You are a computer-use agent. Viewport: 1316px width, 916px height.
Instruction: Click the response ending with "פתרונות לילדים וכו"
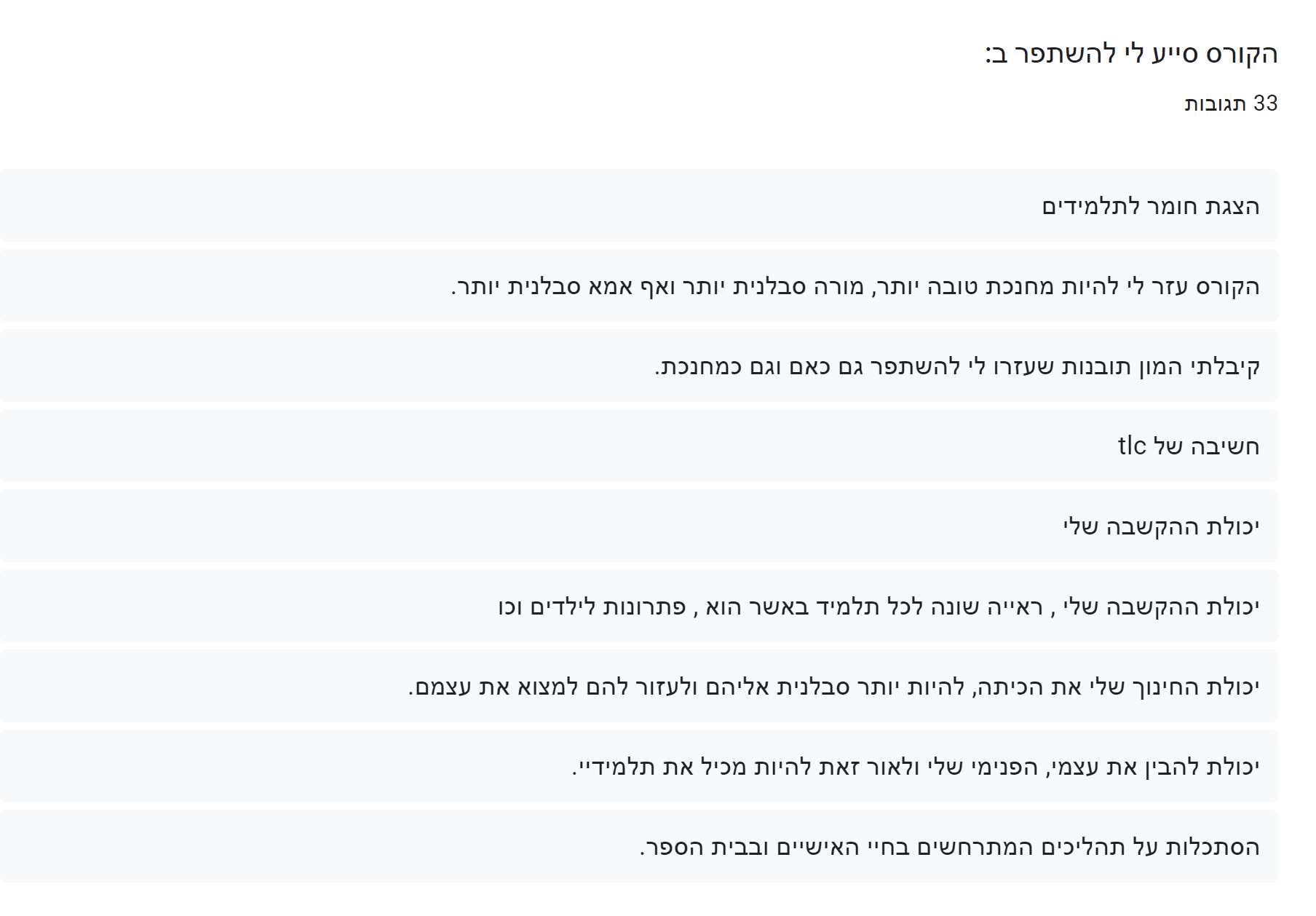(878, 607)
